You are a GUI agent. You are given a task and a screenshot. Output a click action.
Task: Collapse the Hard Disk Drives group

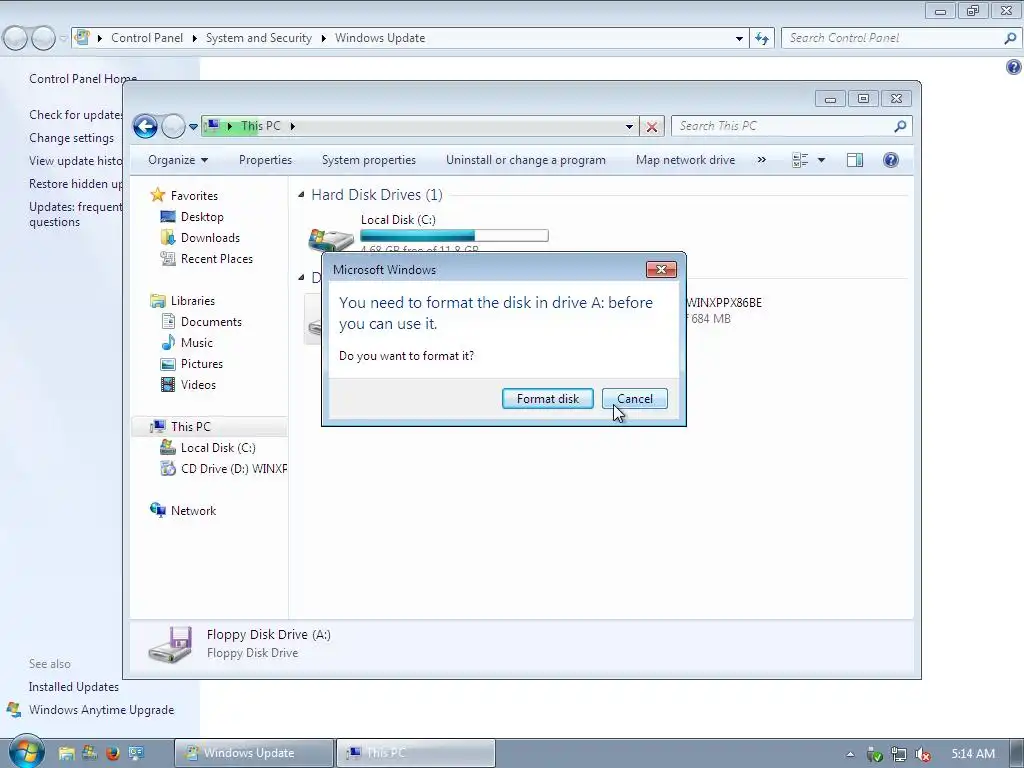[301, 195]
